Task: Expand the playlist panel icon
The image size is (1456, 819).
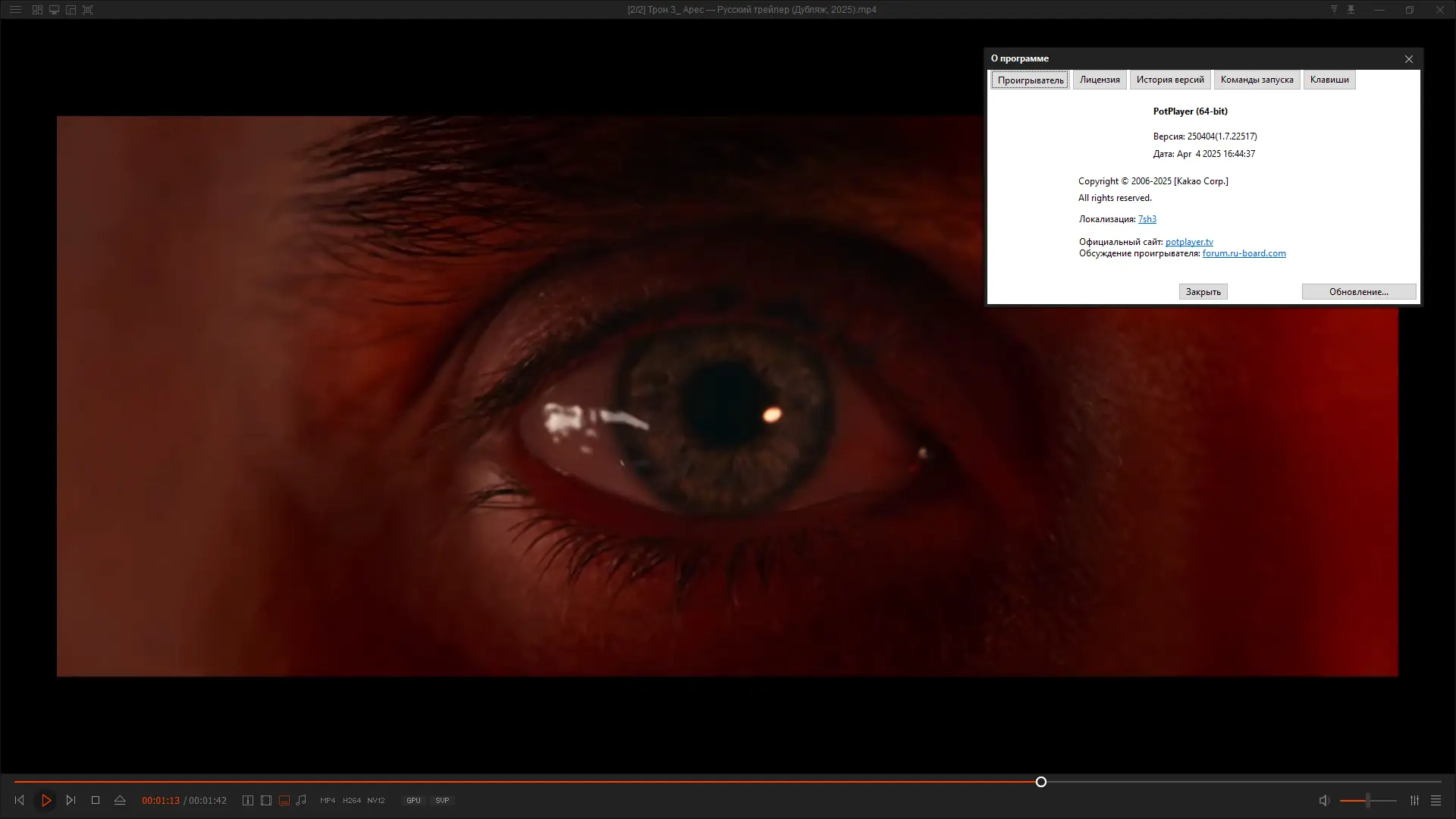Action: (x=1436, y=800)
